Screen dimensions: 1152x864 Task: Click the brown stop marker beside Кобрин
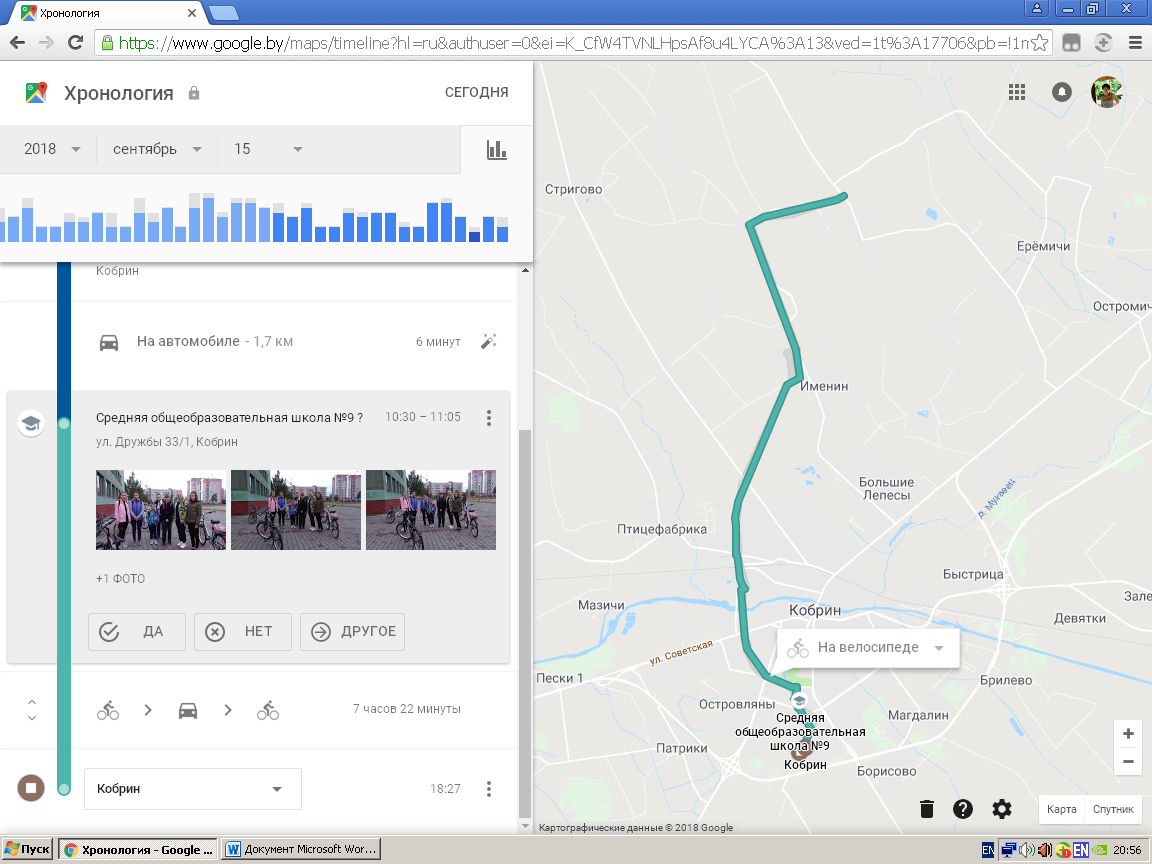(x=31, y=788)
